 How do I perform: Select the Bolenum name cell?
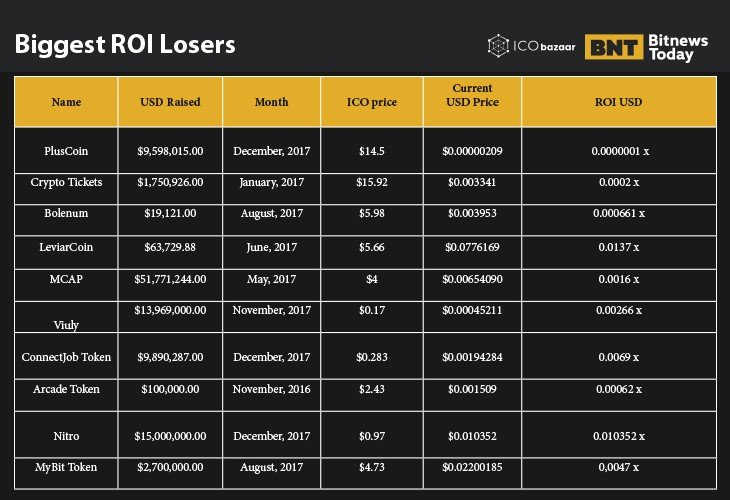coord(66,213)
